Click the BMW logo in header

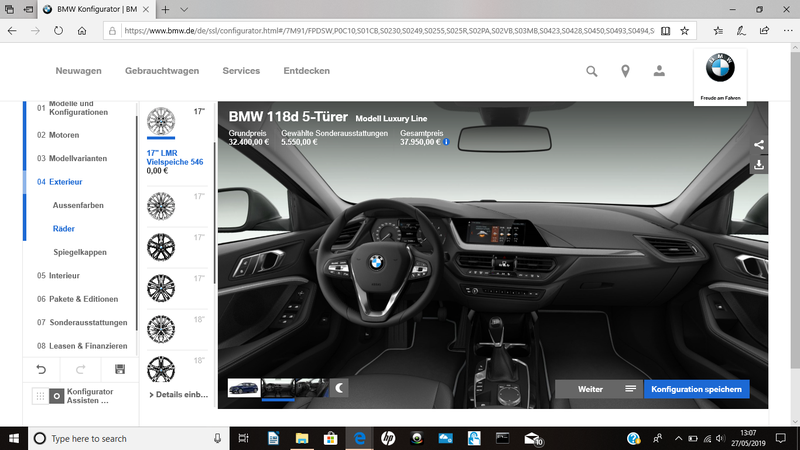coord(720,67)
